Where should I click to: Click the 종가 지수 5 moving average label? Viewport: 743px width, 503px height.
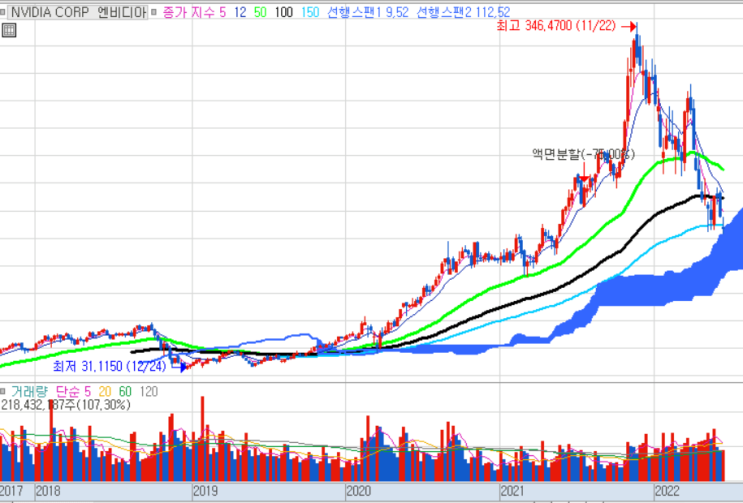click(x=194, y=12)
